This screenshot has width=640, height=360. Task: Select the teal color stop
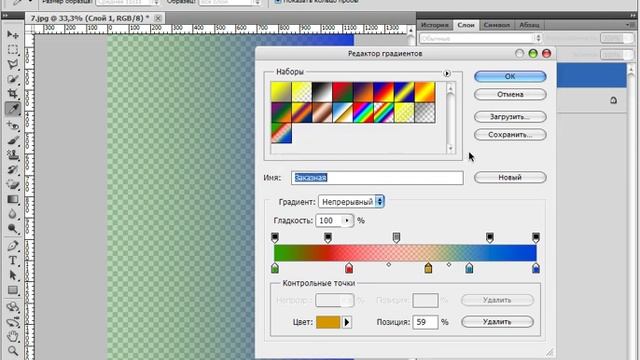click(469, 268)
